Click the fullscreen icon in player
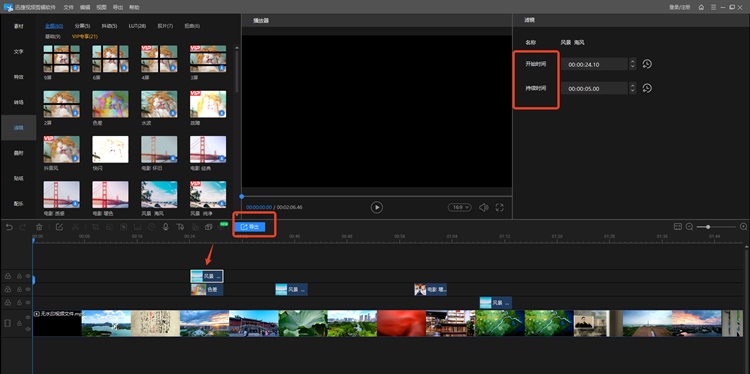The image size is (750, 374). click(x=500, y=208)
